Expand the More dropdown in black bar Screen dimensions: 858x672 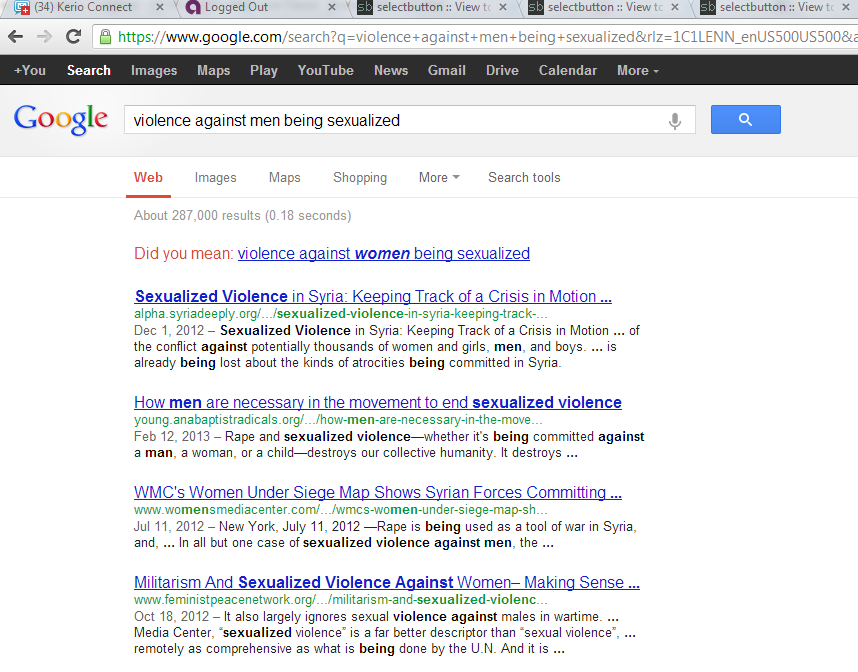pyautogui.click(x=637, y=70)
